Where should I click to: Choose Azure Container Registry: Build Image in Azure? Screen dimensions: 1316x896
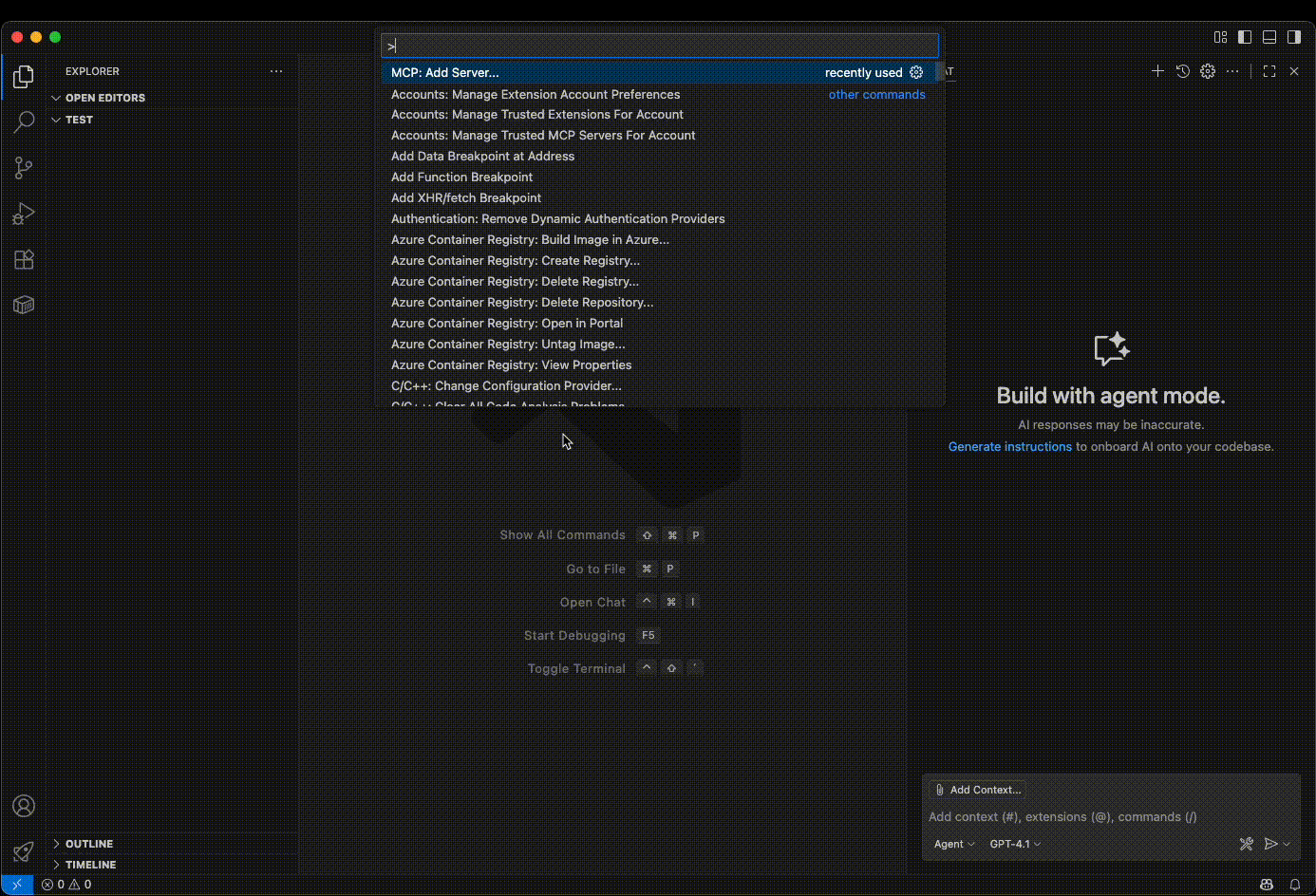(x=659, y=240)
